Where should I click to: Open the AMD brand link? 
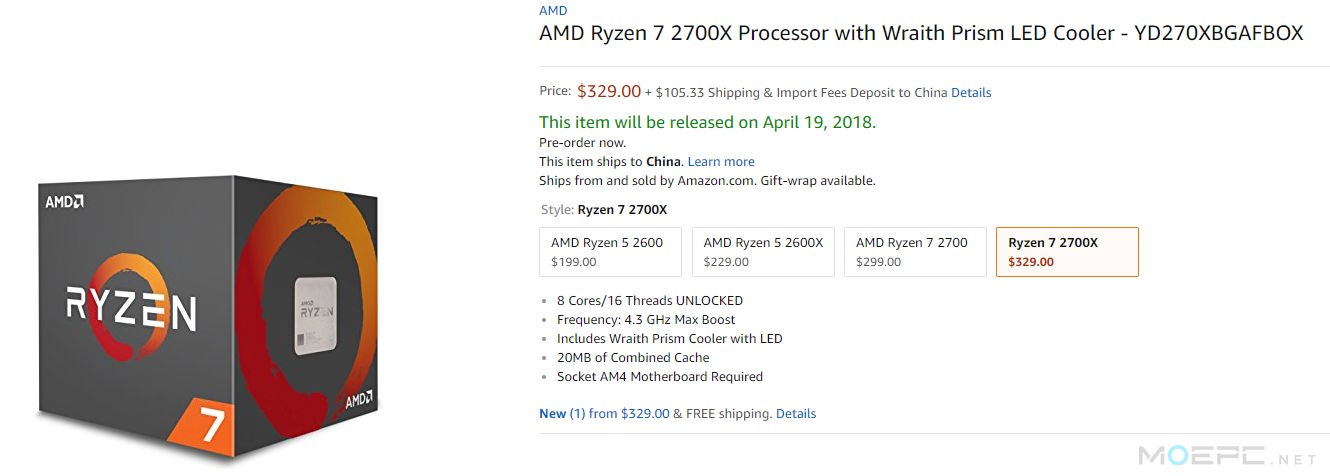553,11
